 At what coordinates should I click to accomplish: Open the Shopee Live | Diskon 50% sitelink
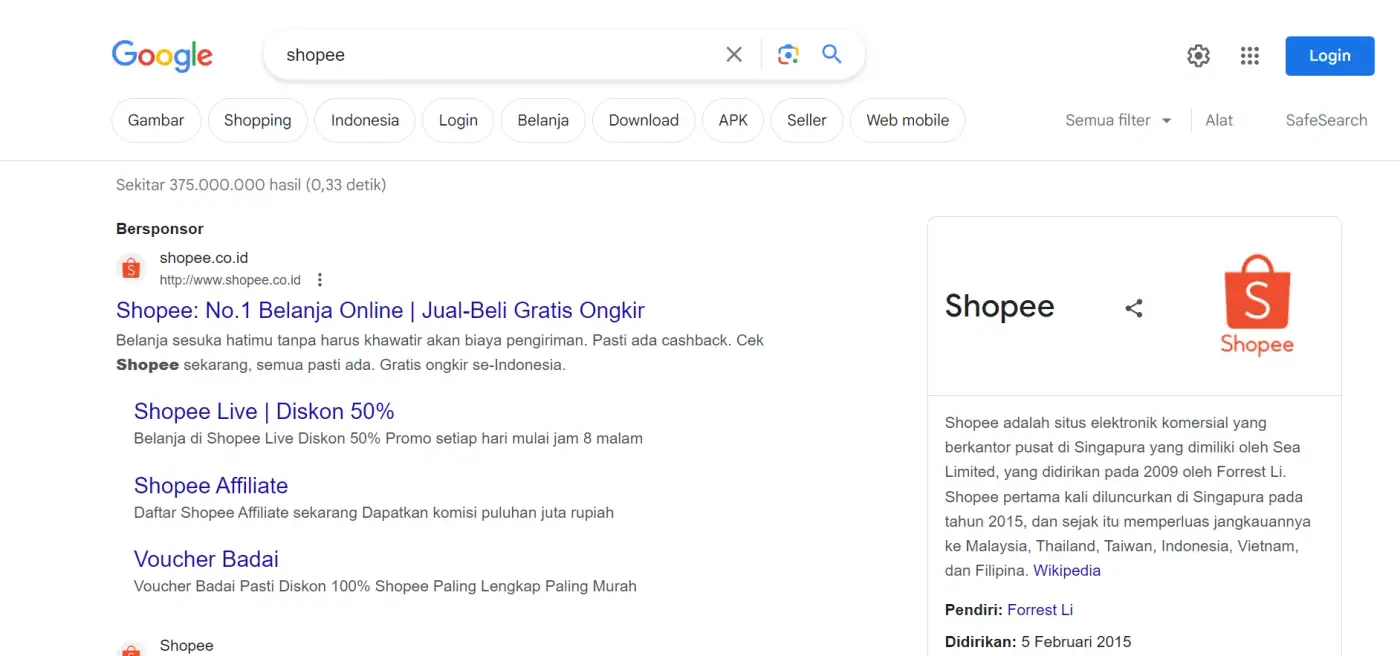(x=264, y=411)
